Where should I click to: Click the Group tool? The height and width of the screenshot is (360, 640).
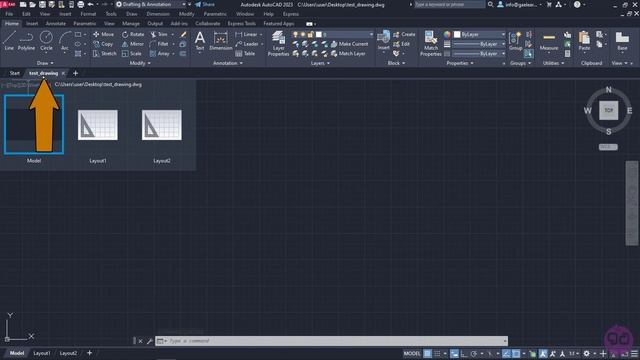pyautogui.click(x=516, y=41)
